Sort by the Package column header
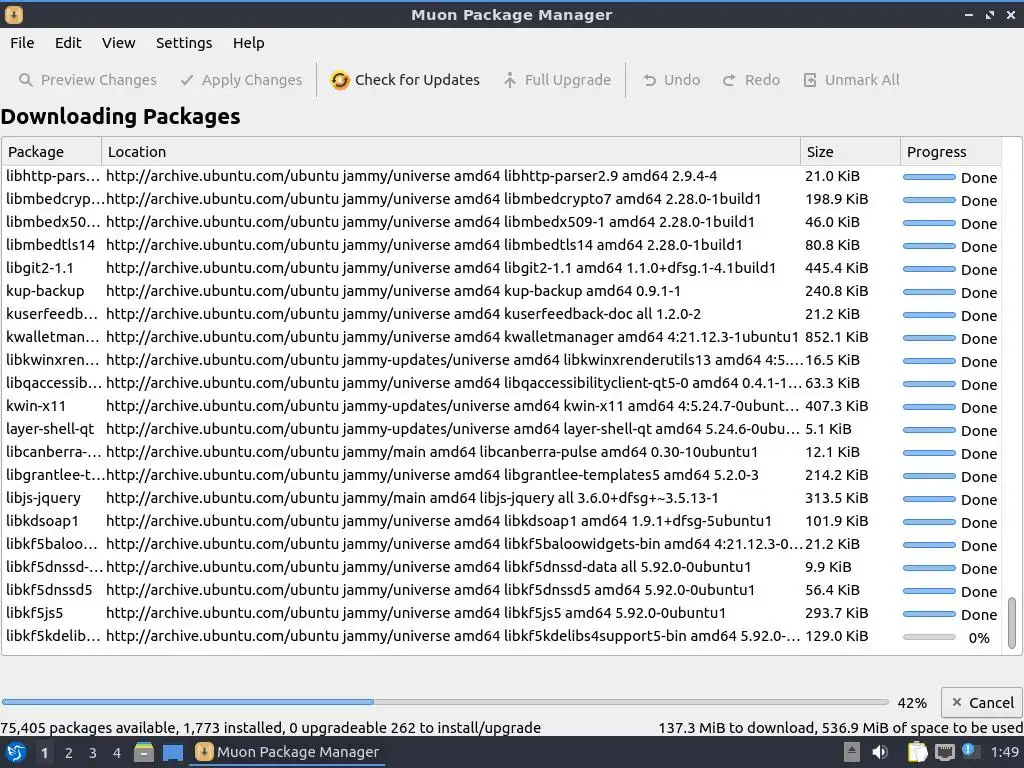Viewport: 1024px width, 768px height. (52, 152)
